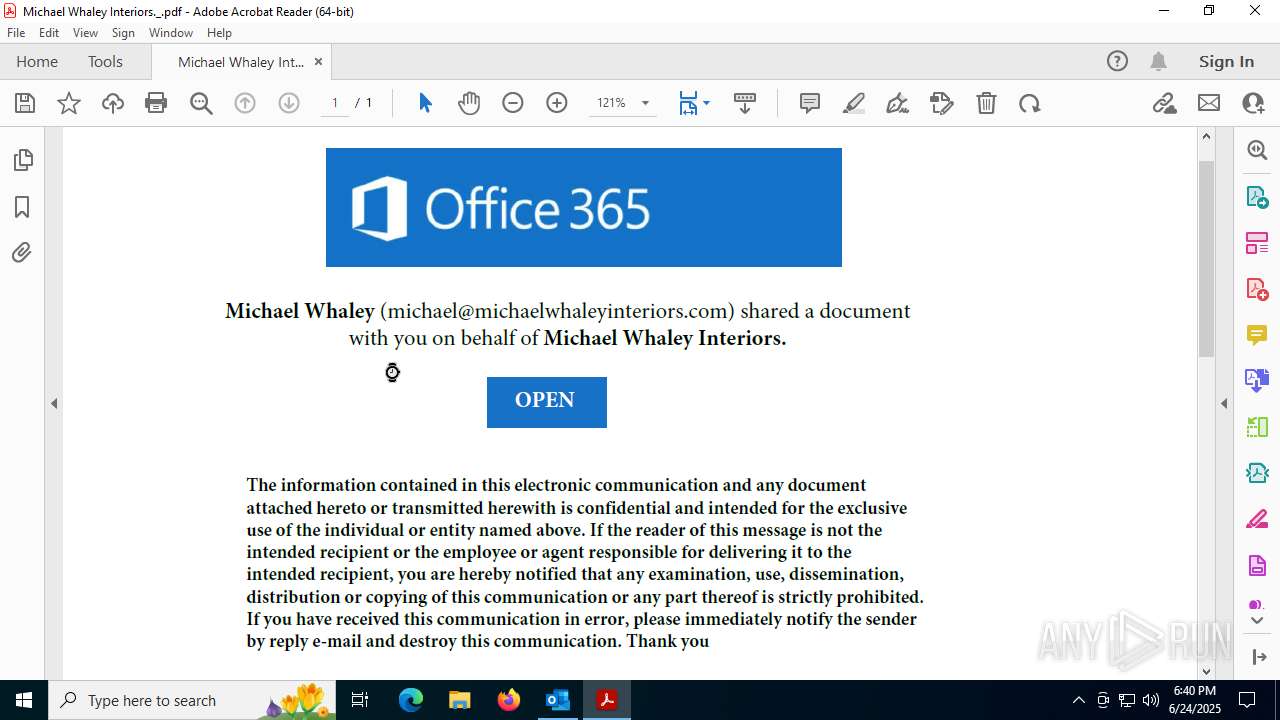Image resolution: width=1280 pixels, height=720 pixels.
Task: Open the Edit menu
Action: coord(49,33)
